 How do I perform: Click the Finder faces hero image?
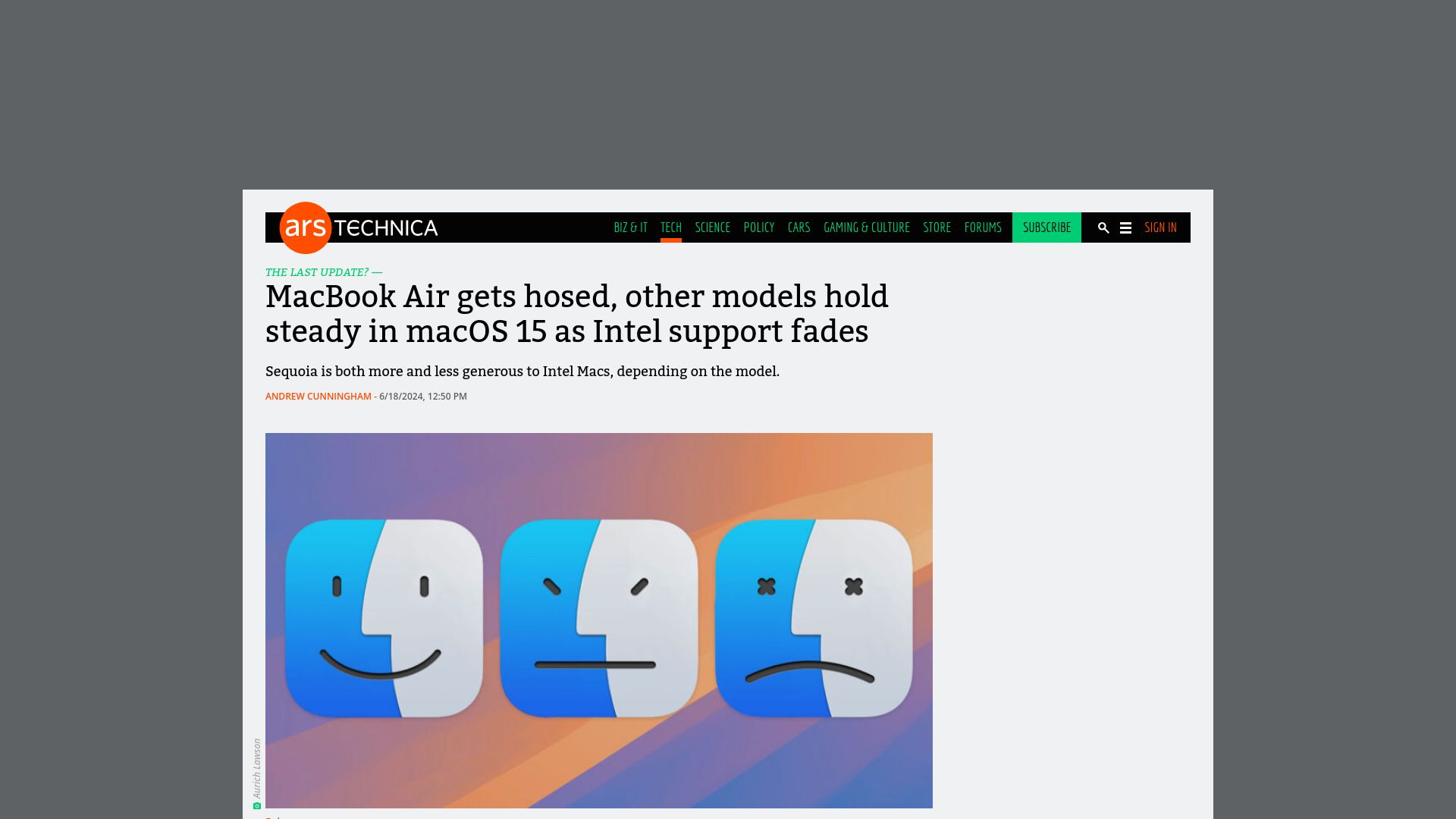pos(599,620)
